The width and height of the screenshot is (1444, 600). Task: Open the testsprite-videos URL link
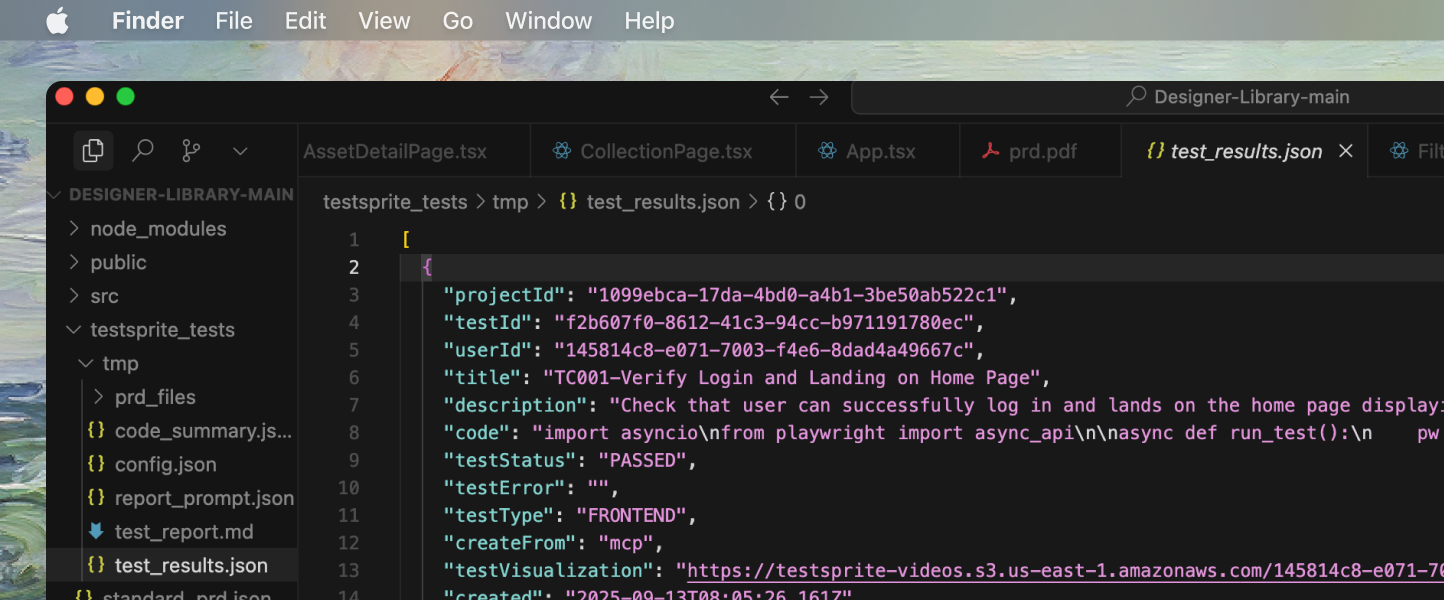[x=1066, y=571]
